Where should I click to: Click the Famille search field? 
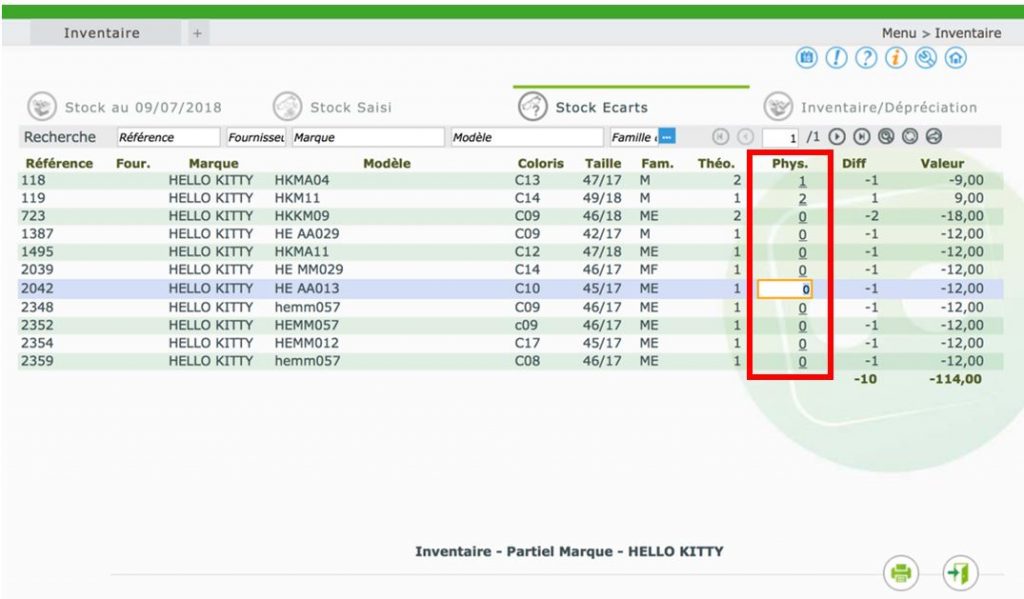[x=633, y=137]
